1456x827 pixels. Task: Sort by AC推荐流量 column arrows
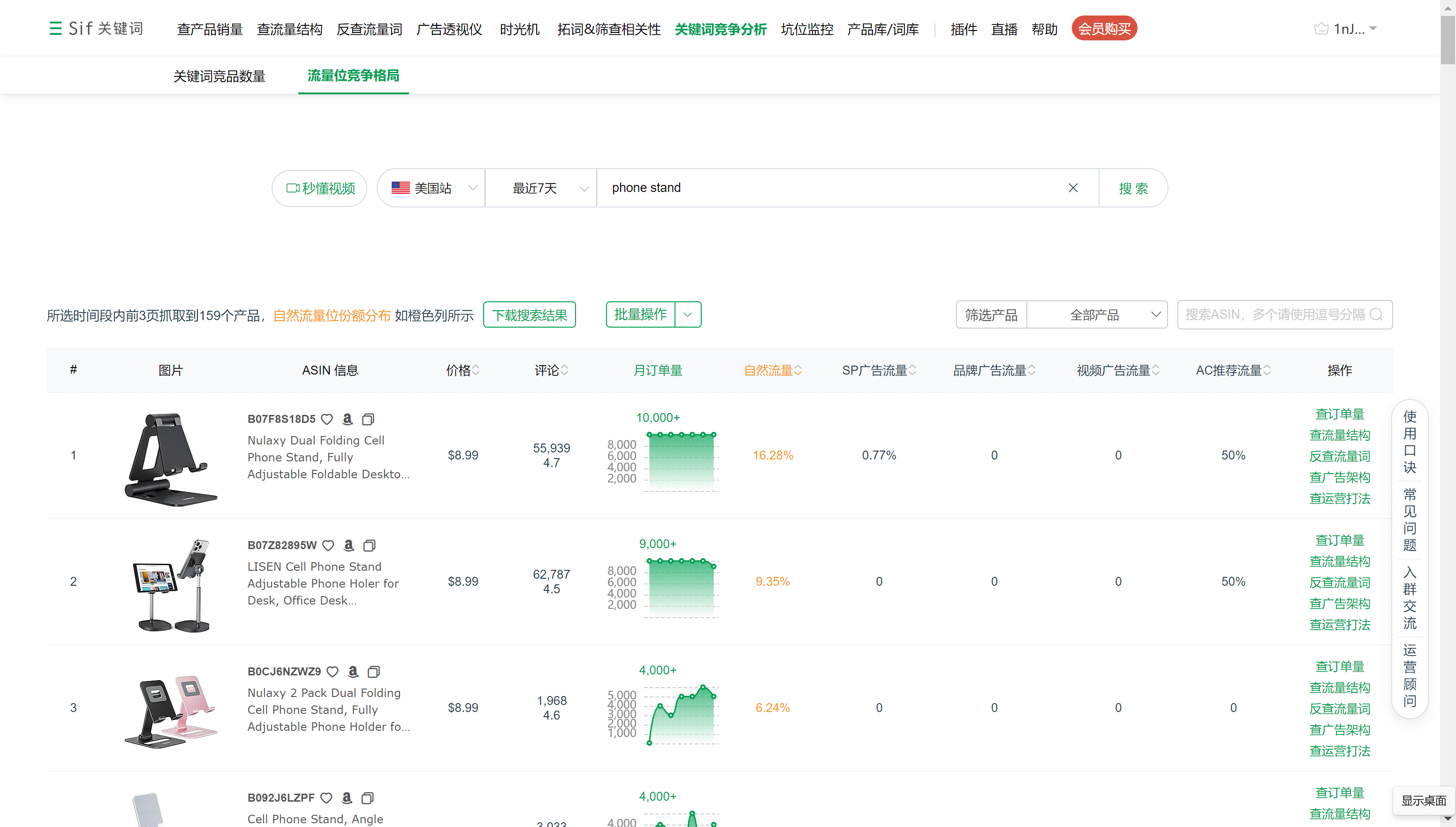(1267, 370)
